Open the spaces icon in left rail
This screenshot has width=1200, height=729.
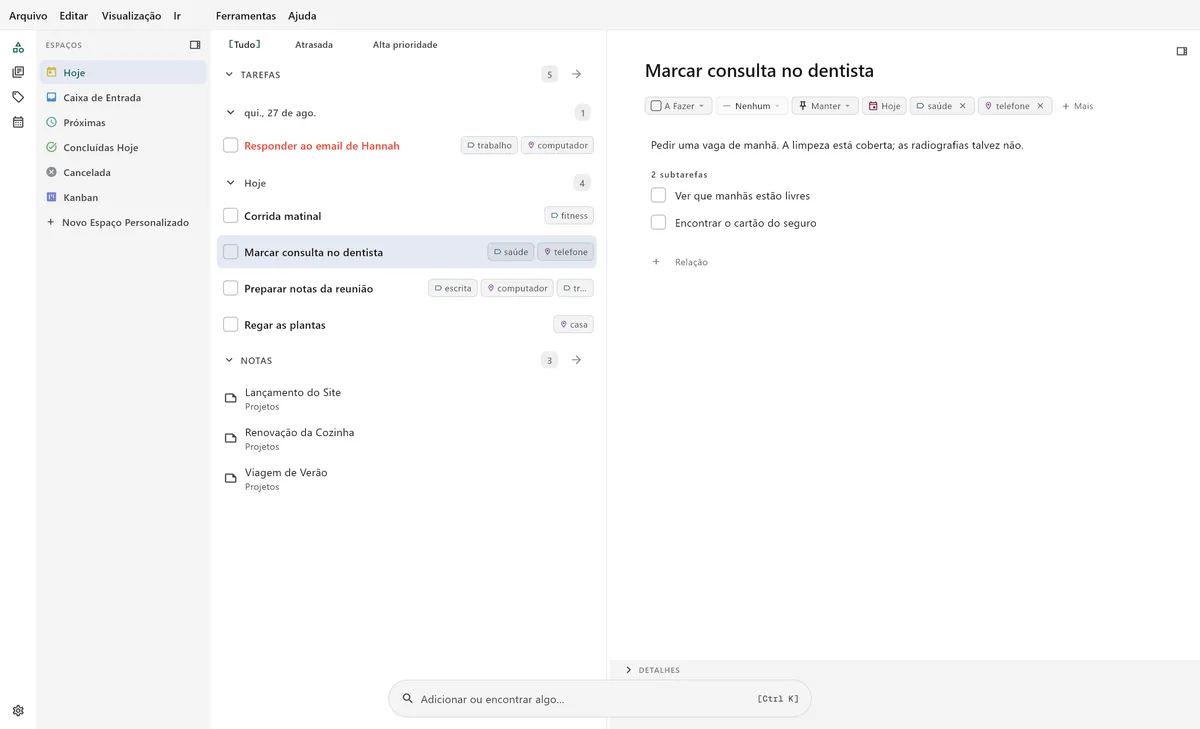click(18, 47)
